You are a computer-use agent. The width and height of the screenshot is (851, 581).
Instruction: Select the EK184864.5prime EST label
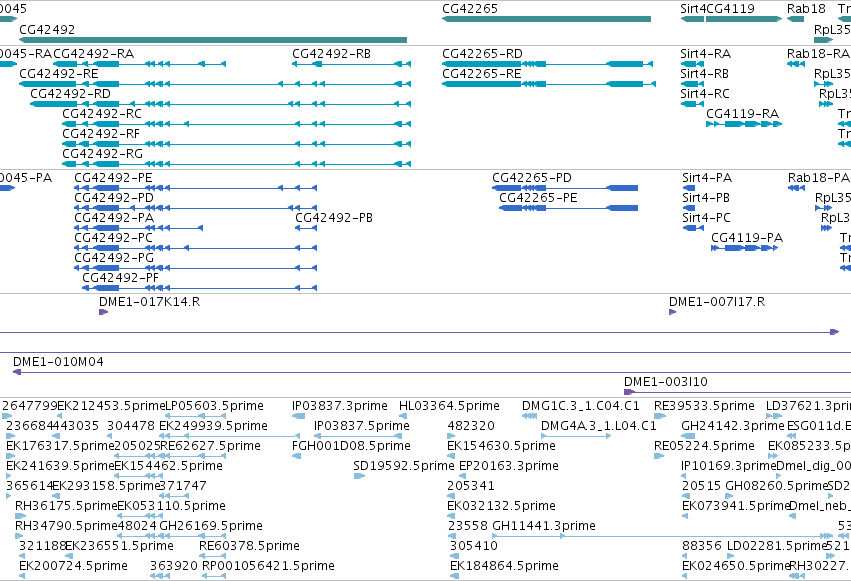[504, 567]
